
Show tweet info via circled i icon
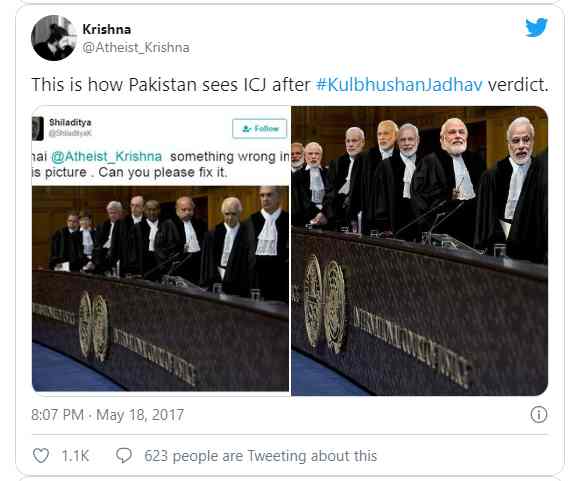point(539,415)
